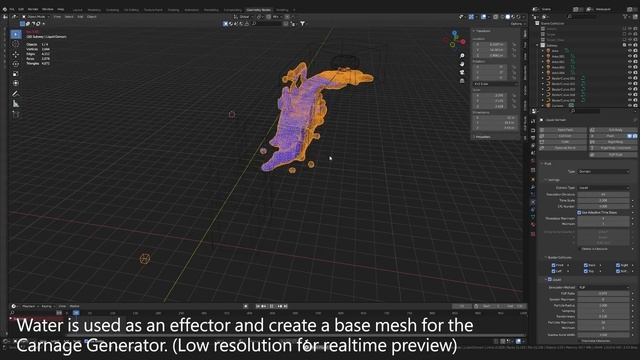Click the Blender logo menu icon
This screenshot has width=640, height=360.
5,9
